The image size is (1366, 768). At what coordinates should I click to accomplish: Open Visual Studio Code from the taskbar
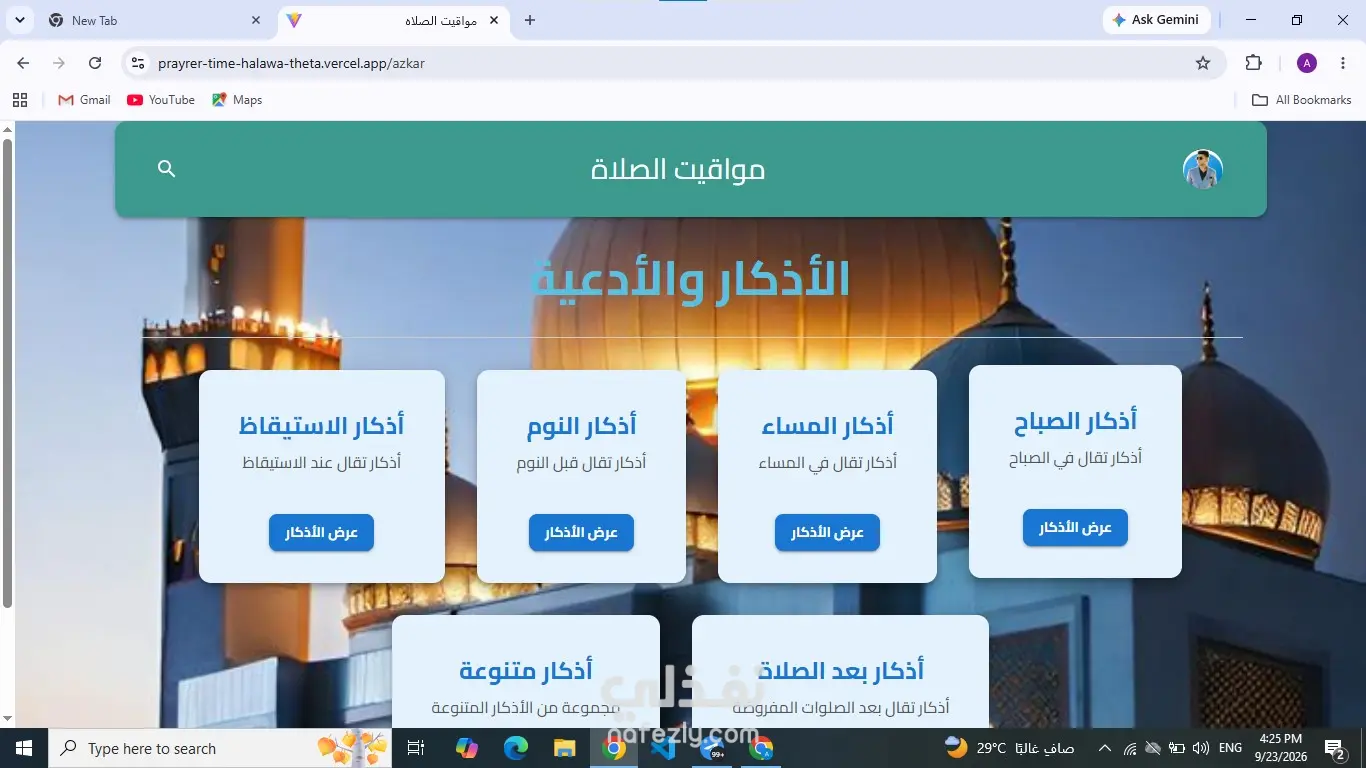(663, 748)
